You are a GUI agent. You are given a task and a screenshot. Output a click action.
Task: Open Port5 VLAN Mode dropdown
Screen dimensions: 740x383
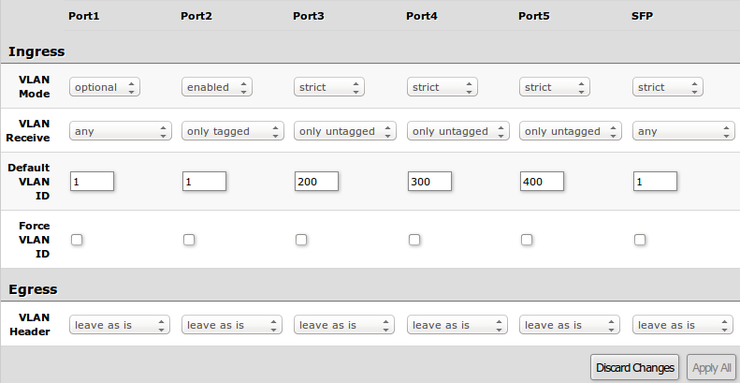555,87
